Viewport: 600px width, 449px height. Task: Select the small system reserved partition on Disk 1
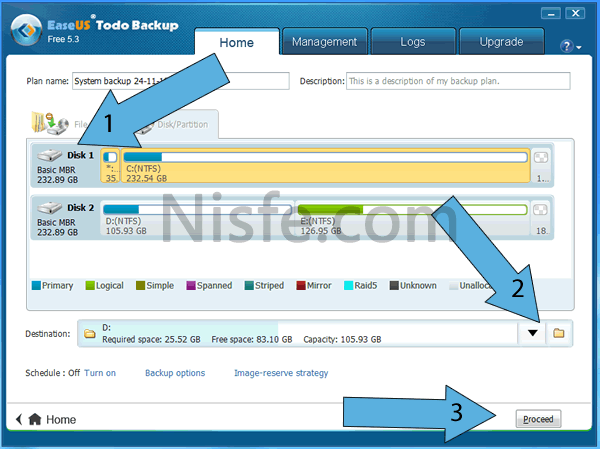(110, 167)
